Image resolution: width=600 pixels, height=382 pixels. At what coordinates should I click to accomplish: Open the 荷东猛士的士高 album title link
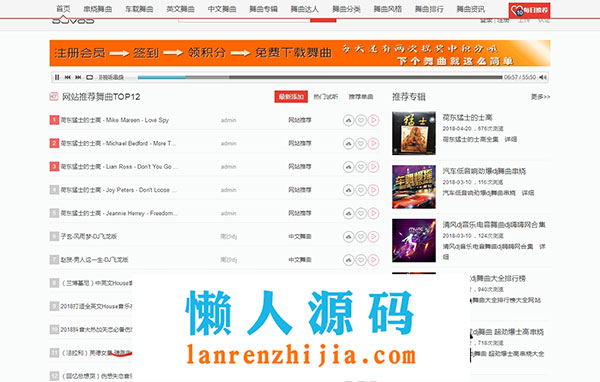coord(467,118)
